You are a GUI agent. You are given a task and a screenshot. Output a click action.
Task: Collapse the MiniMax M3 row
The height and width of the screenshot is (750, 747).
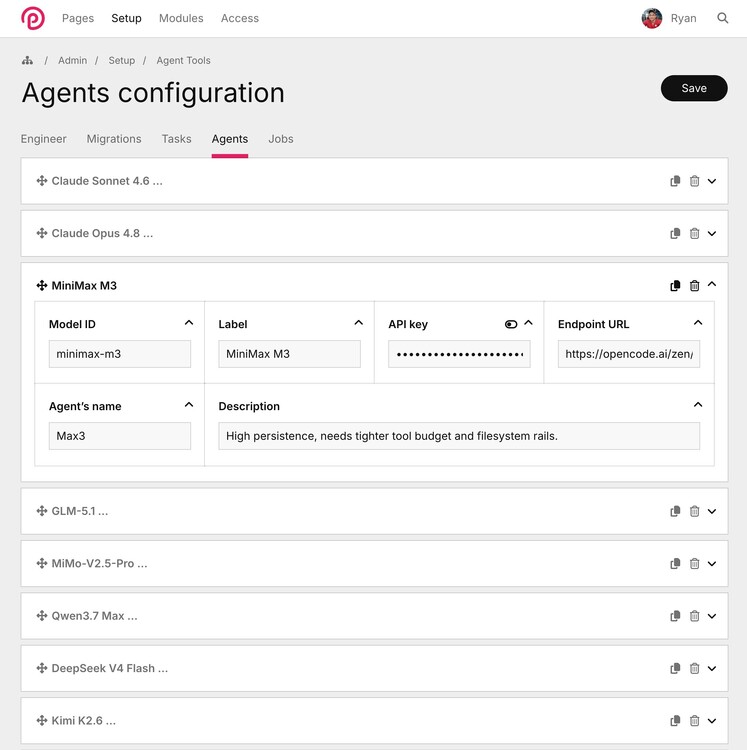[x=712, y=284]
